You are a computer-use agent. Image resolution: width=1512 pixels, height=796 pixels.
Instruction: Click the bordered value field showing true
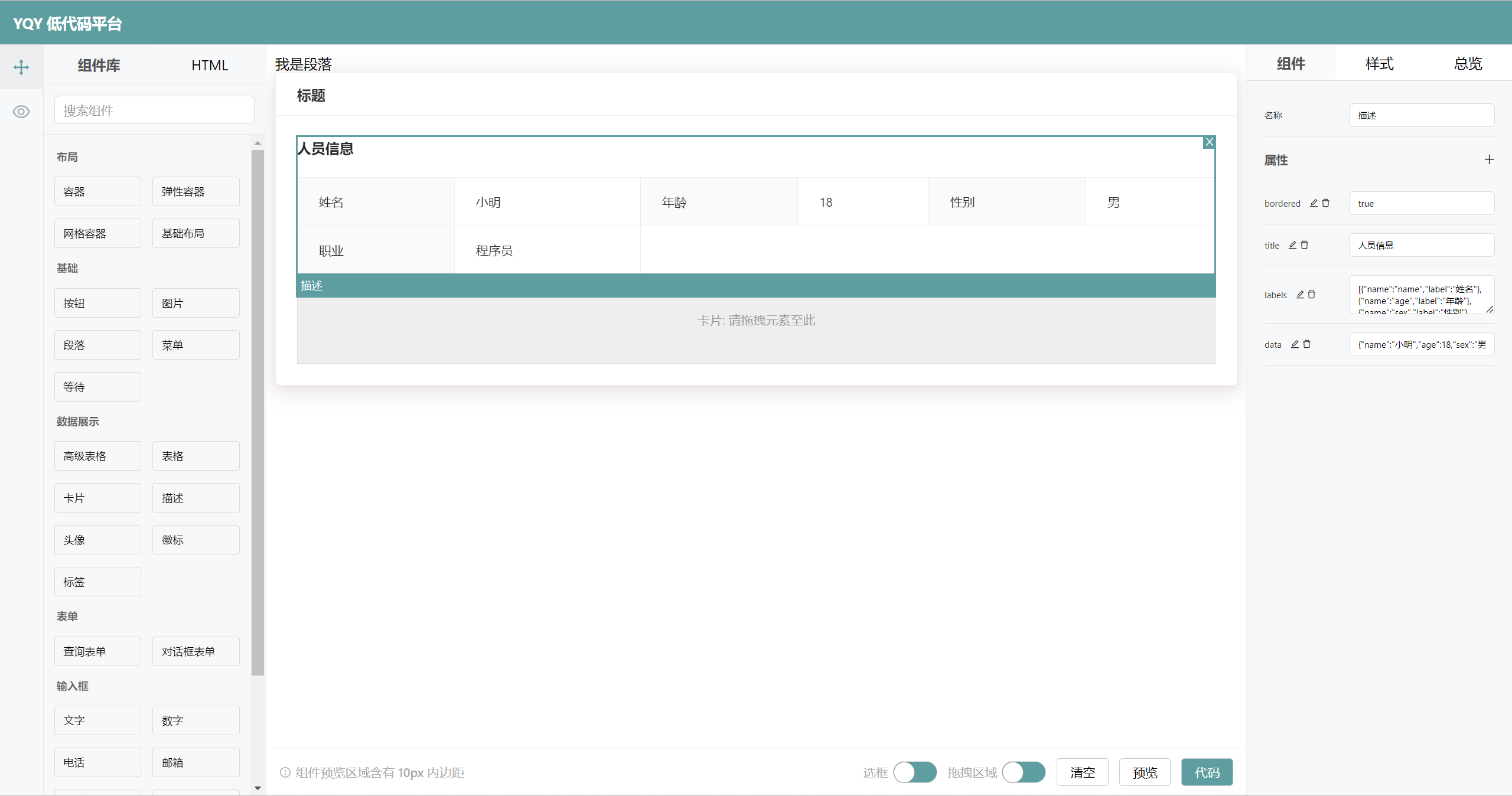1422,204
